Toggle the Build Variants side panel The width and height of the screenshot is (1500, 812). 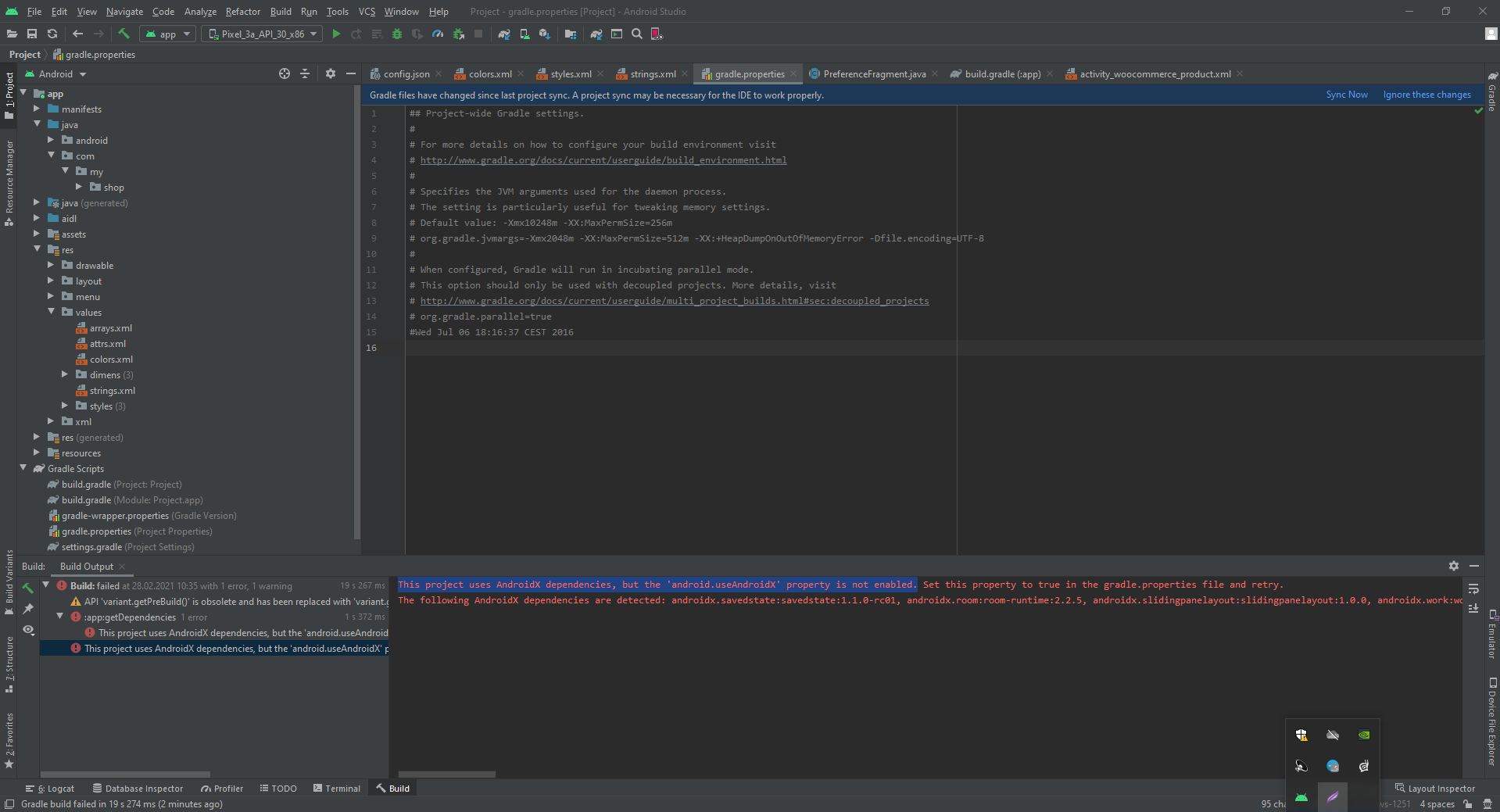[9, 582]
